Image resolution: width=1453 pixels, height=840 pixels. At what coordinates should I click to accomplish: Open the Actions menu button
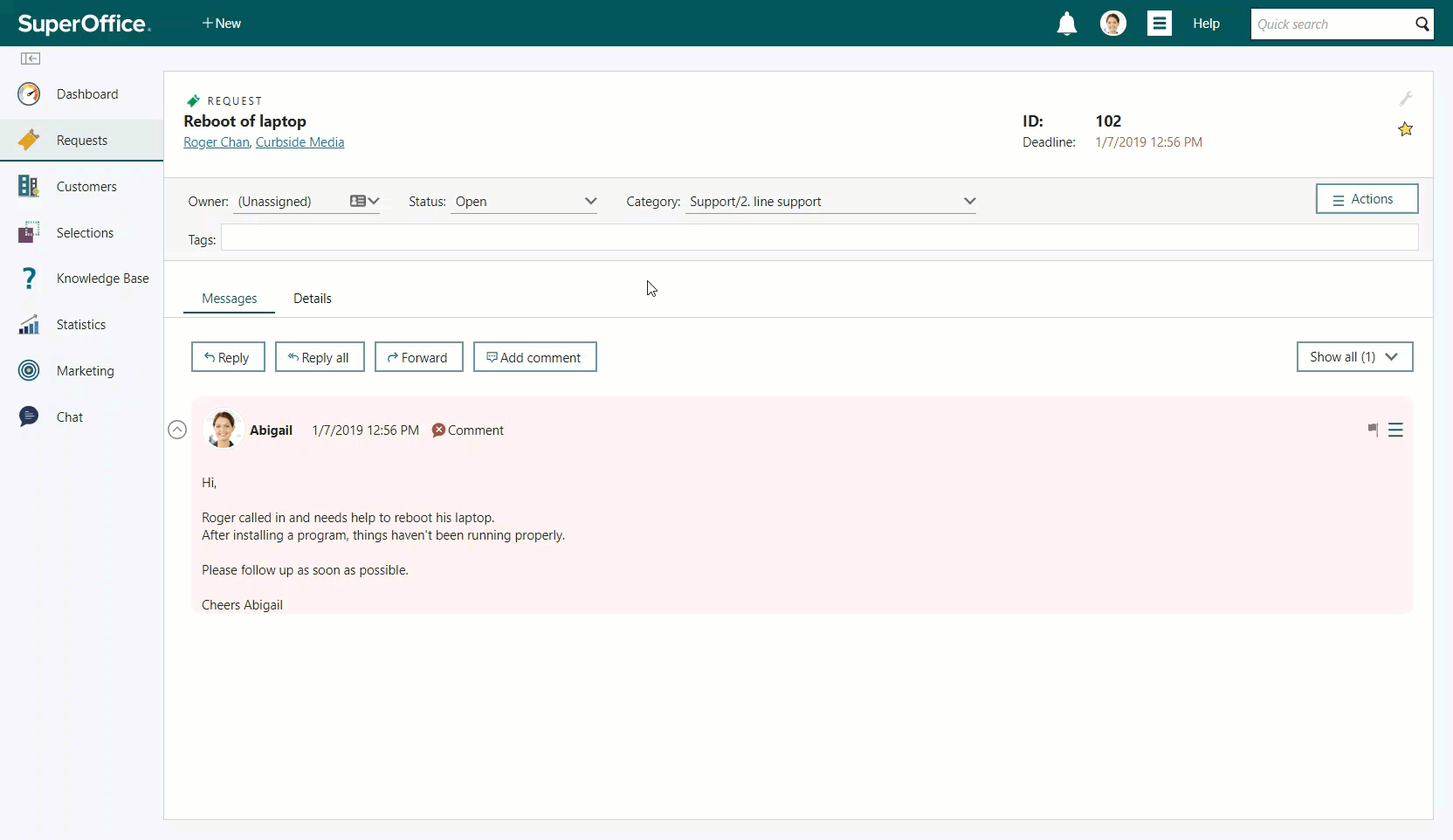(1367, 199)
